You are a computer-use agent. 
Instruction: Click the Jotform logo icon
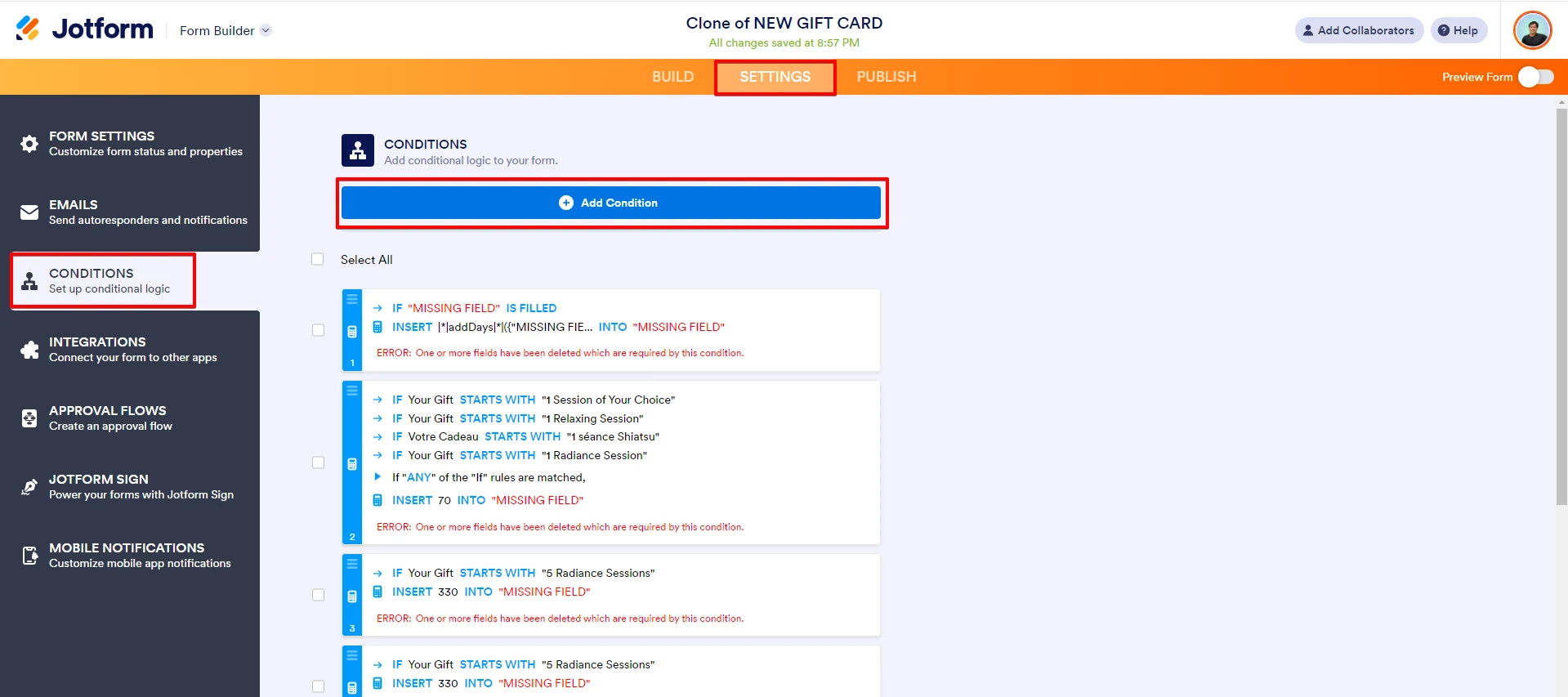pyautogui.click(x=28, y=29)
